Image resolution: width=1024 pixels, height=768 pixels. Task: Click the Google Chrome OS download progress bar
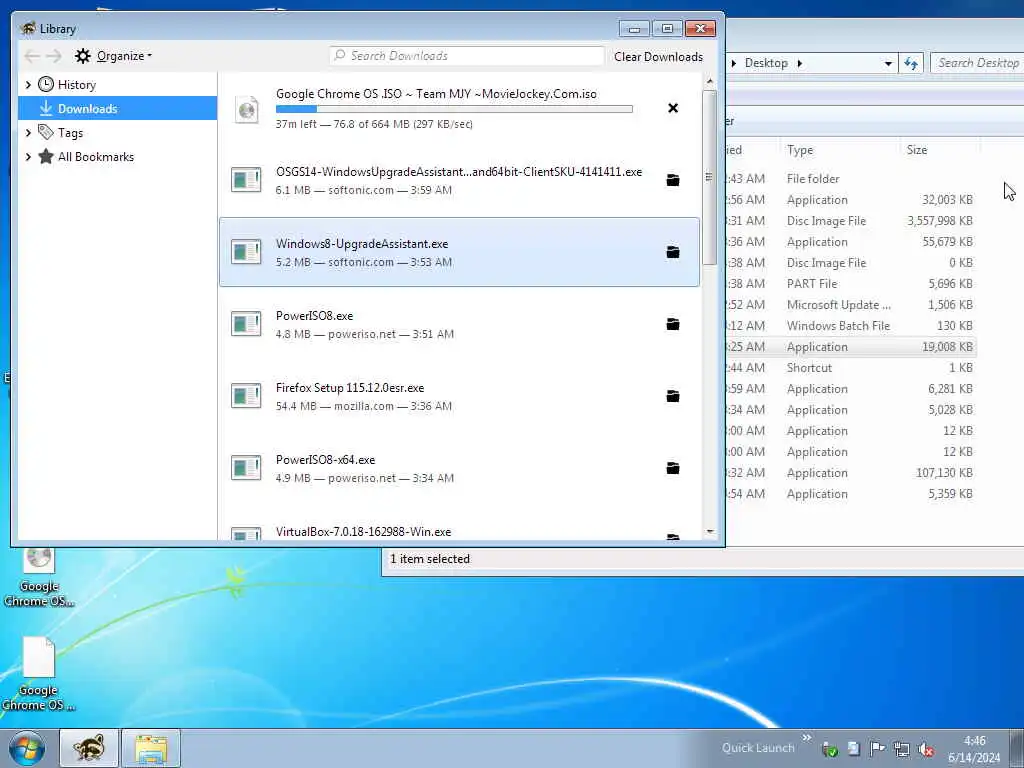click(454, 109)
